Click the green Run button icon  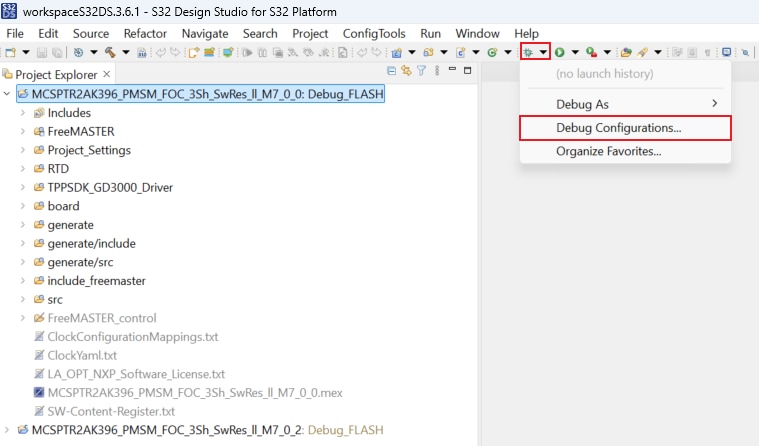click(x=560, y=52)
